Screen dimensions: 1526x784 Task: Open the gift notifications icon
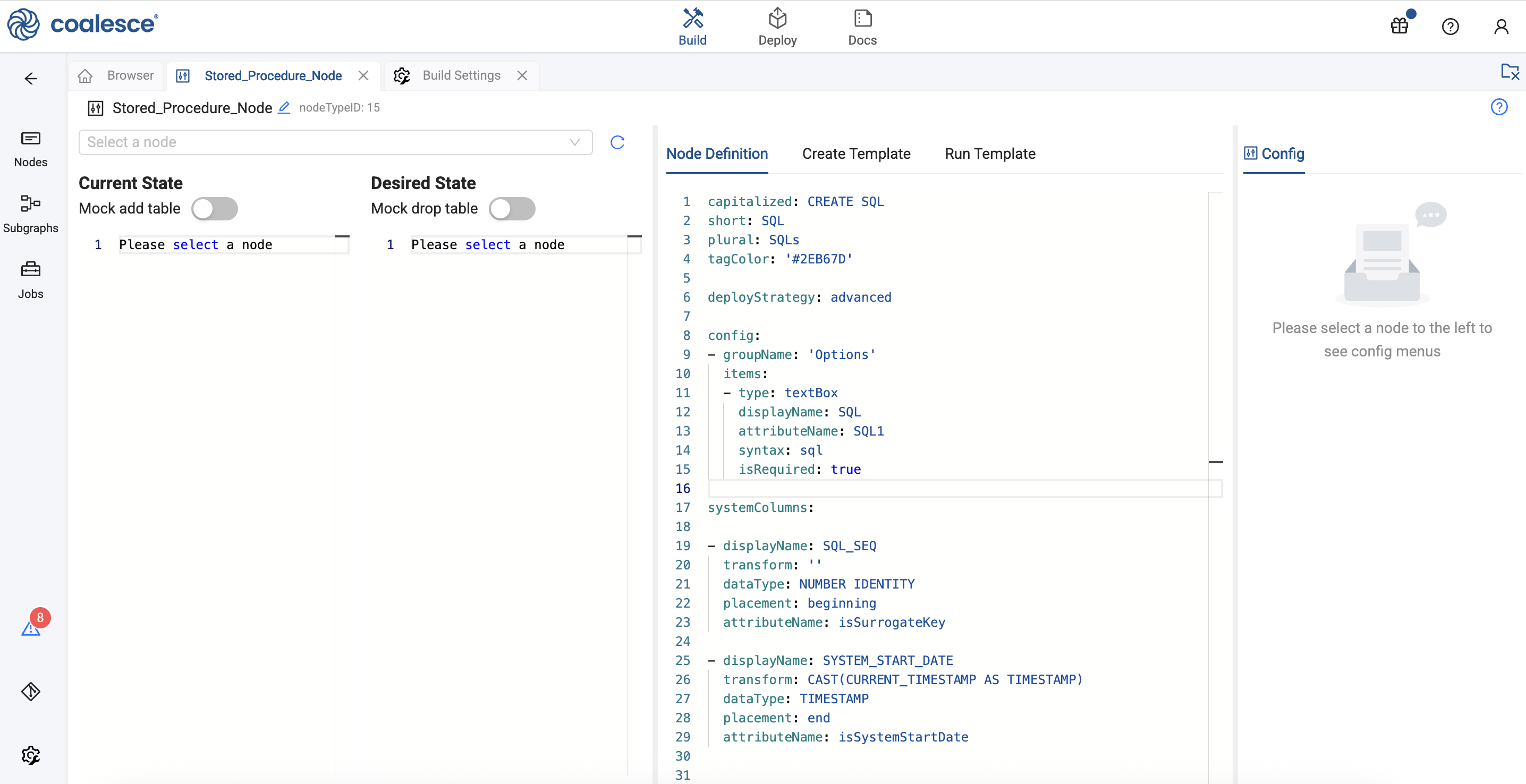1400,26
